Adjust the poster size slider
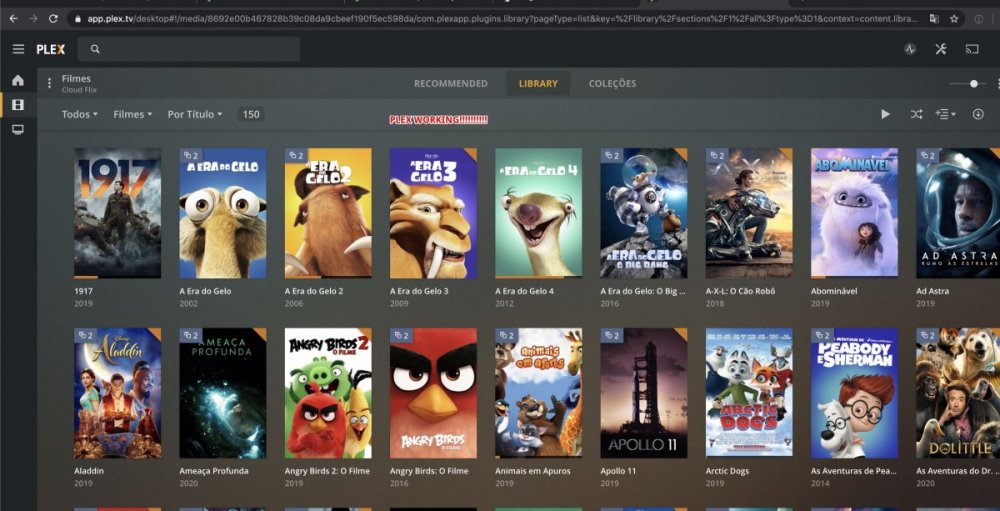 974,84
